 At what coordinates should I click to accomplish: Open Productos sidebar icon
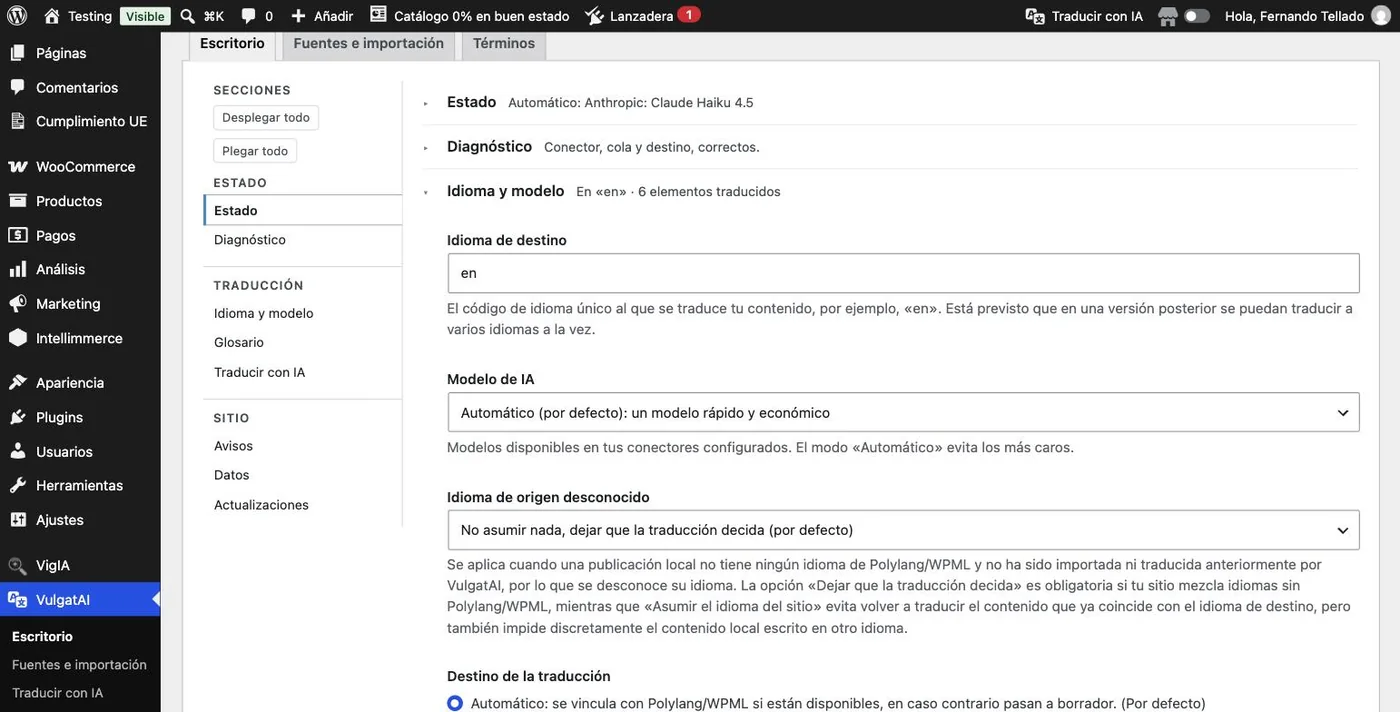tap(18, 201)
